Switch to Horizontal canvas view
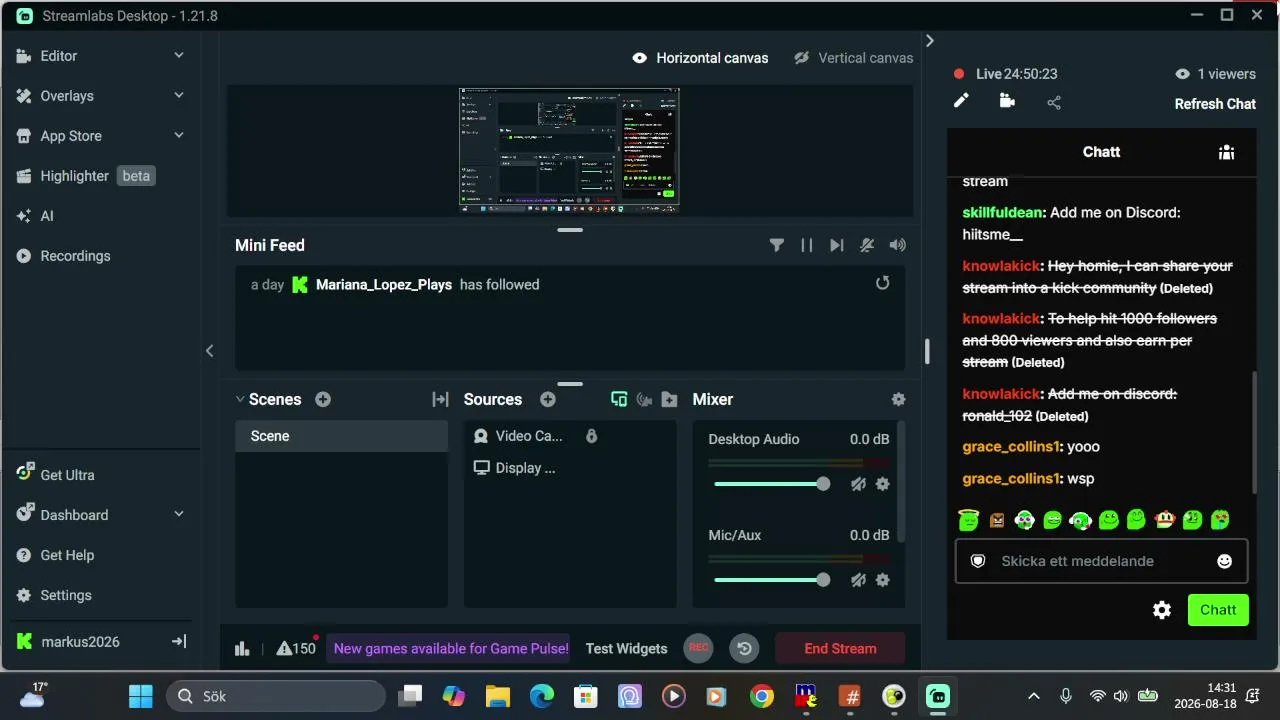 (701, 58)
